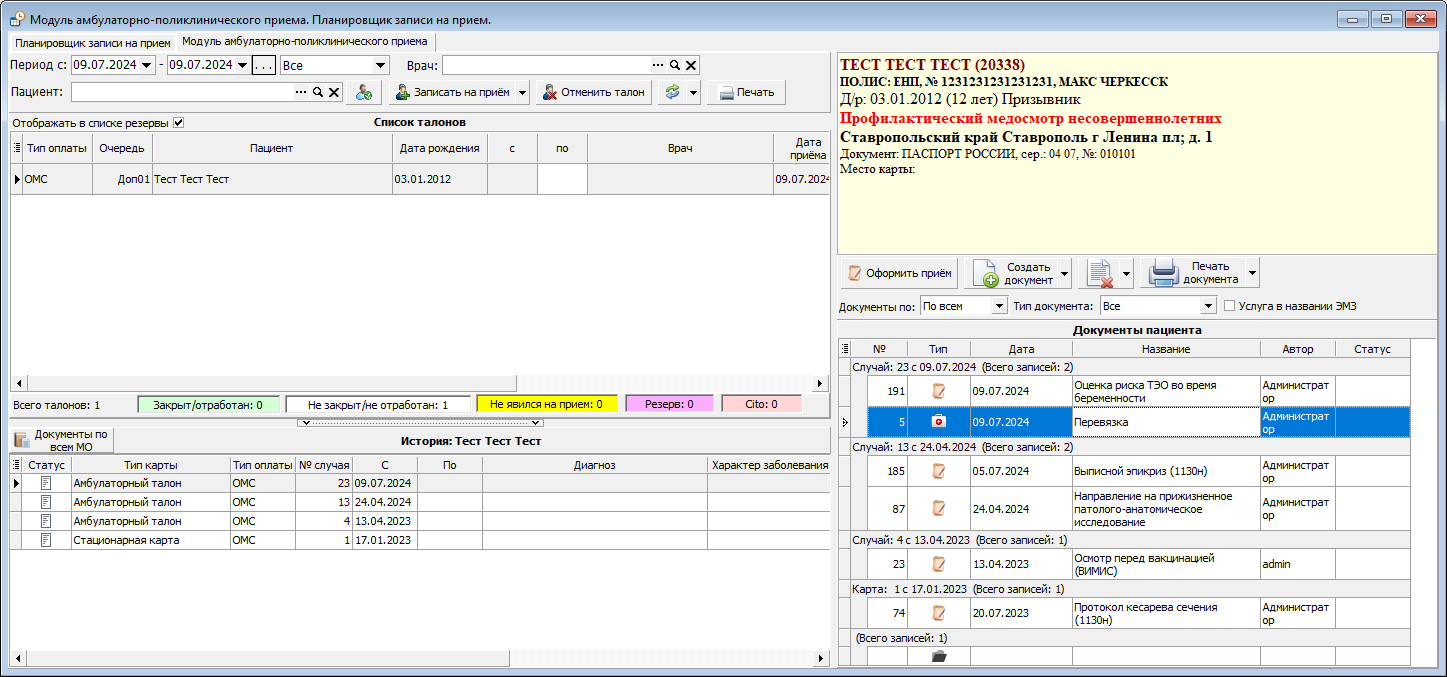Image resolution: width=1447 pixels, height=677 pixels.
Task: Open the Тип документа dropdown
Action: click(x=1208, y=306)
